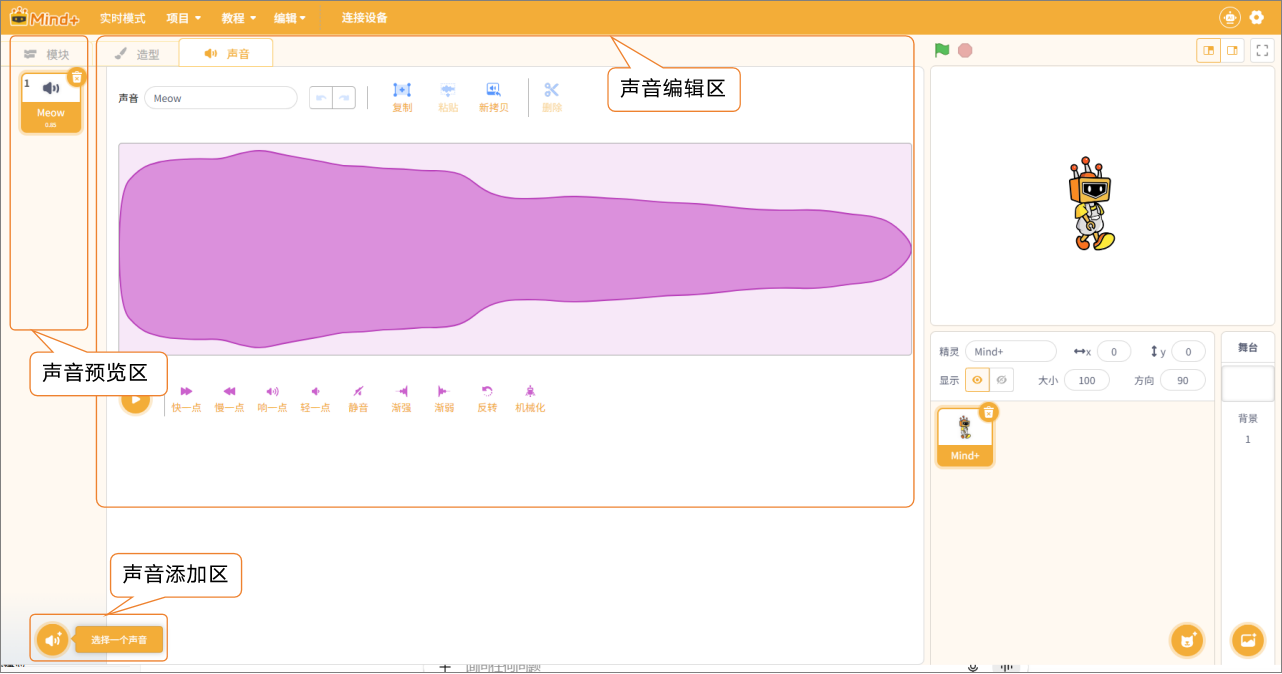Expand the 编辑 dropdown menu
The height and width of the screenshot is (674, 1282).
pyautogui.click(x=290, y=18)
